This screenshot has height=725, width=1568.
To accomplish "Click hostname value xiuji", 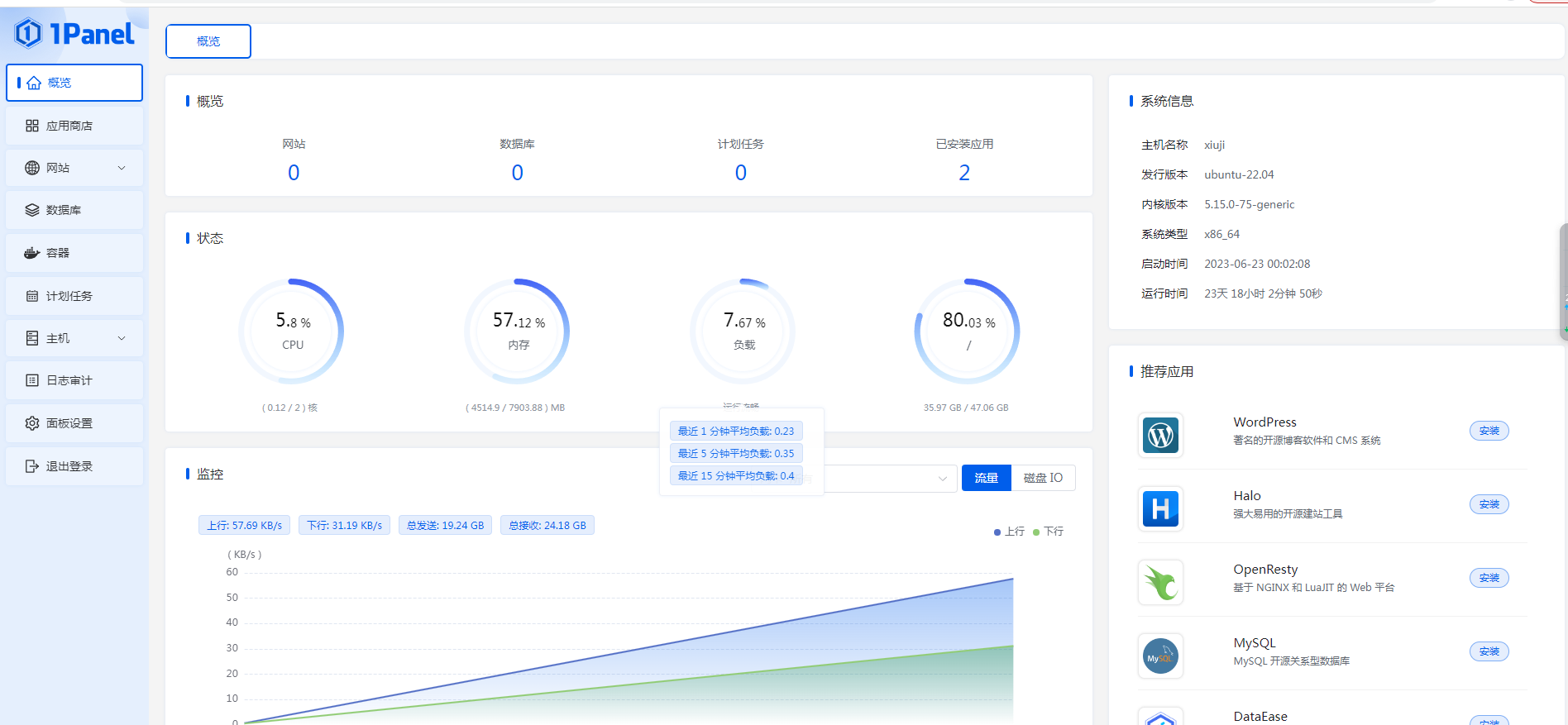I will [1214, 145].
